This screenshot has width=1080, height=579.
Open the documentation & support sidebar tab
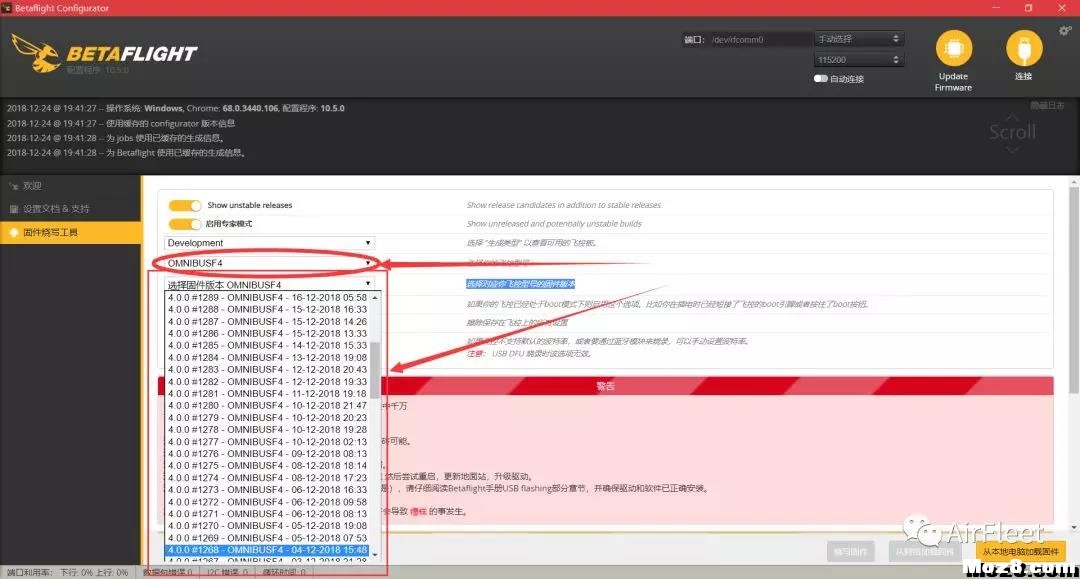(70, 209)
